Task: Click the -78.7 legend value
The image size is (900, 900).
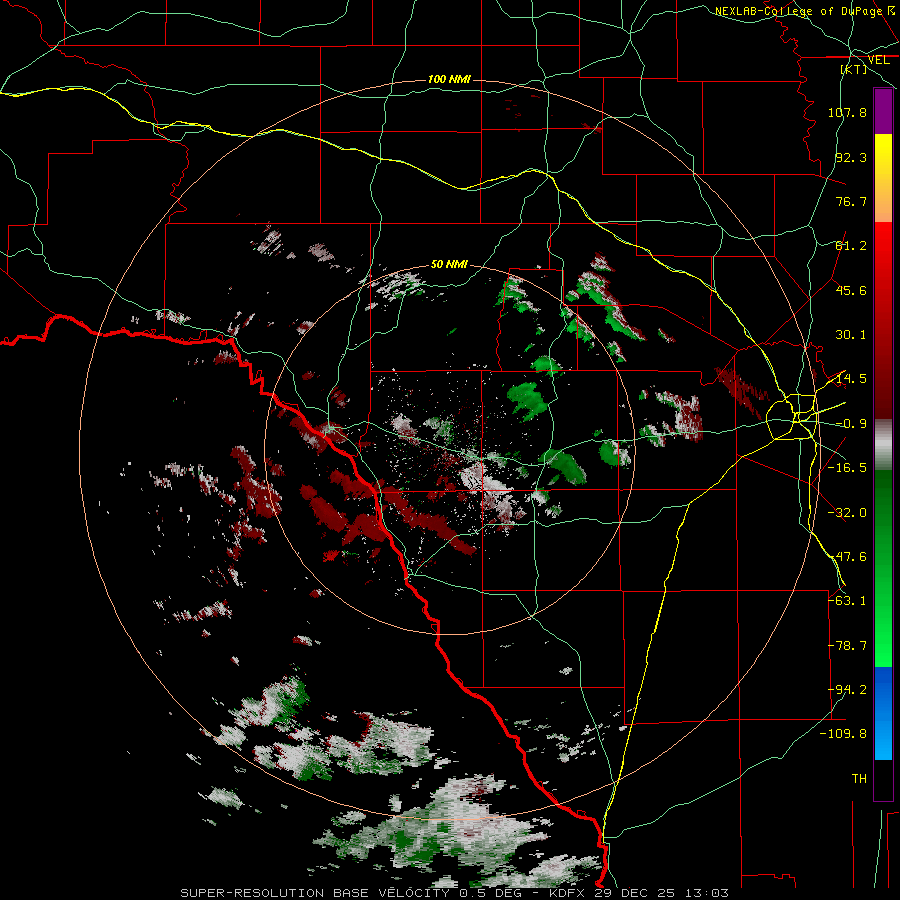Action: pyautogui.click(x=847, y=646)
